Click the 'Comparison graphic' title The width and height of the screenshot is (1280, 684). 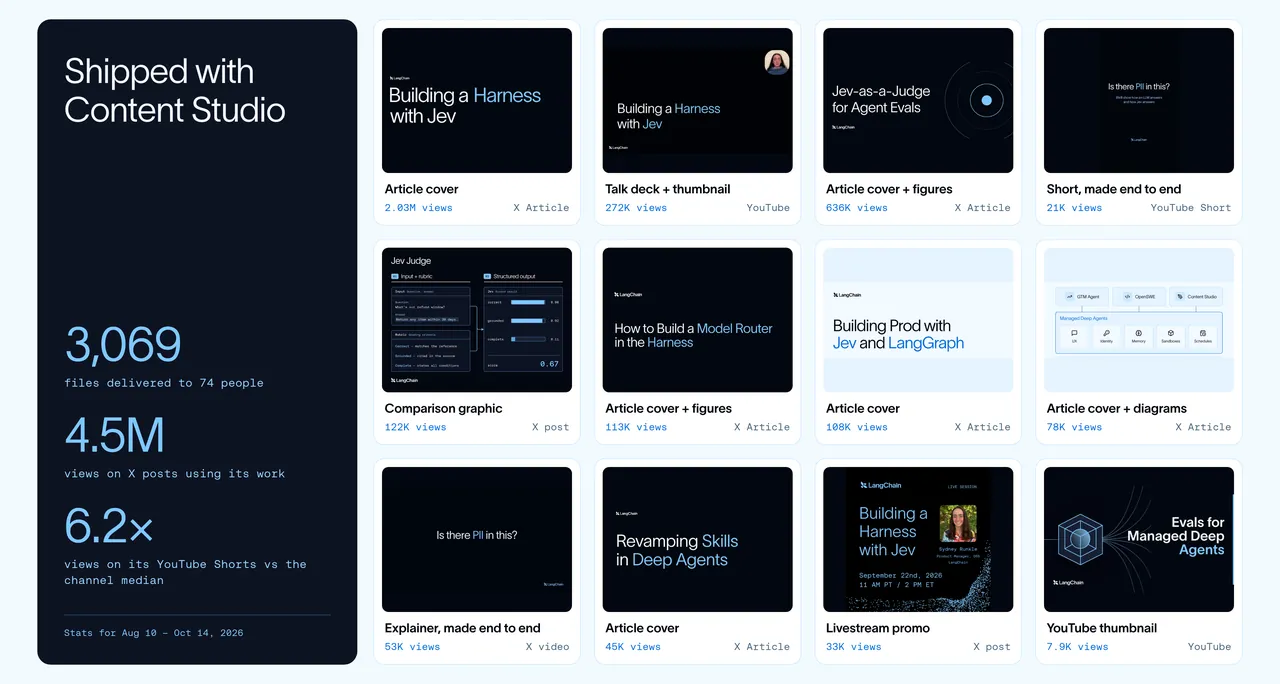(444, 408)
